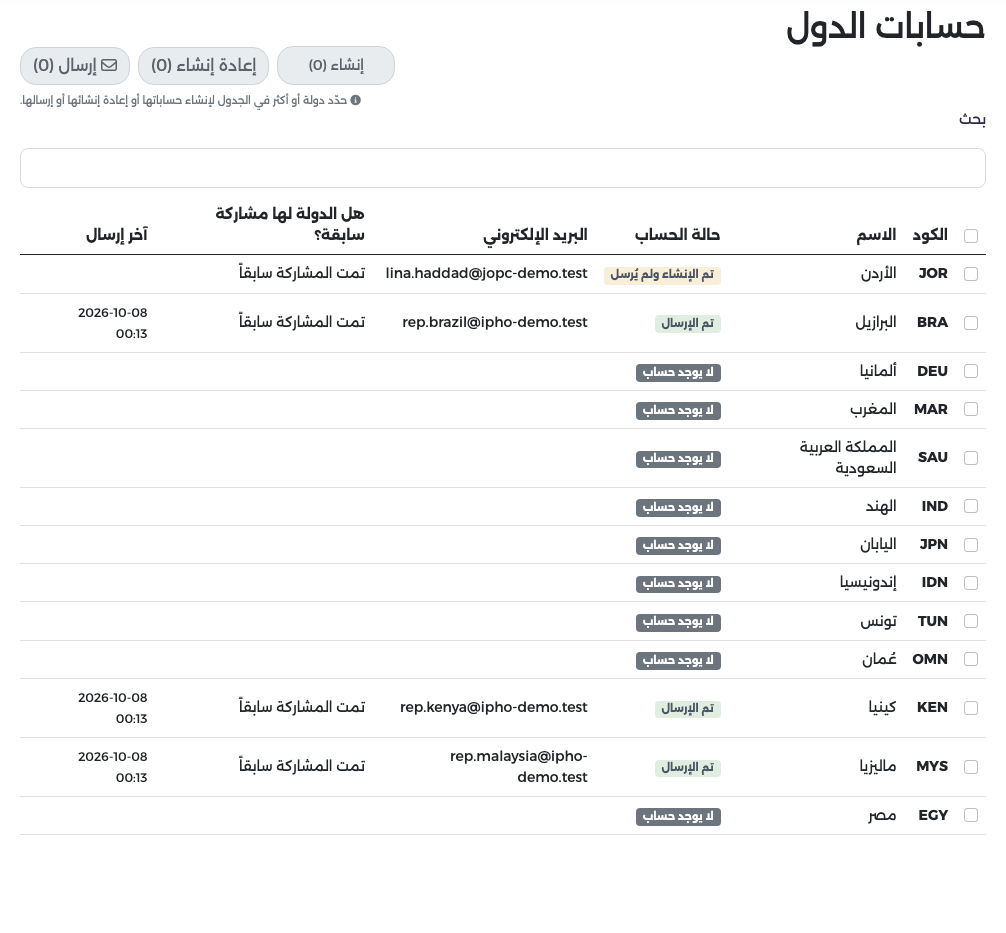Click the country name تونس
Screen dimensions: 1006x933
coord(878,621)
